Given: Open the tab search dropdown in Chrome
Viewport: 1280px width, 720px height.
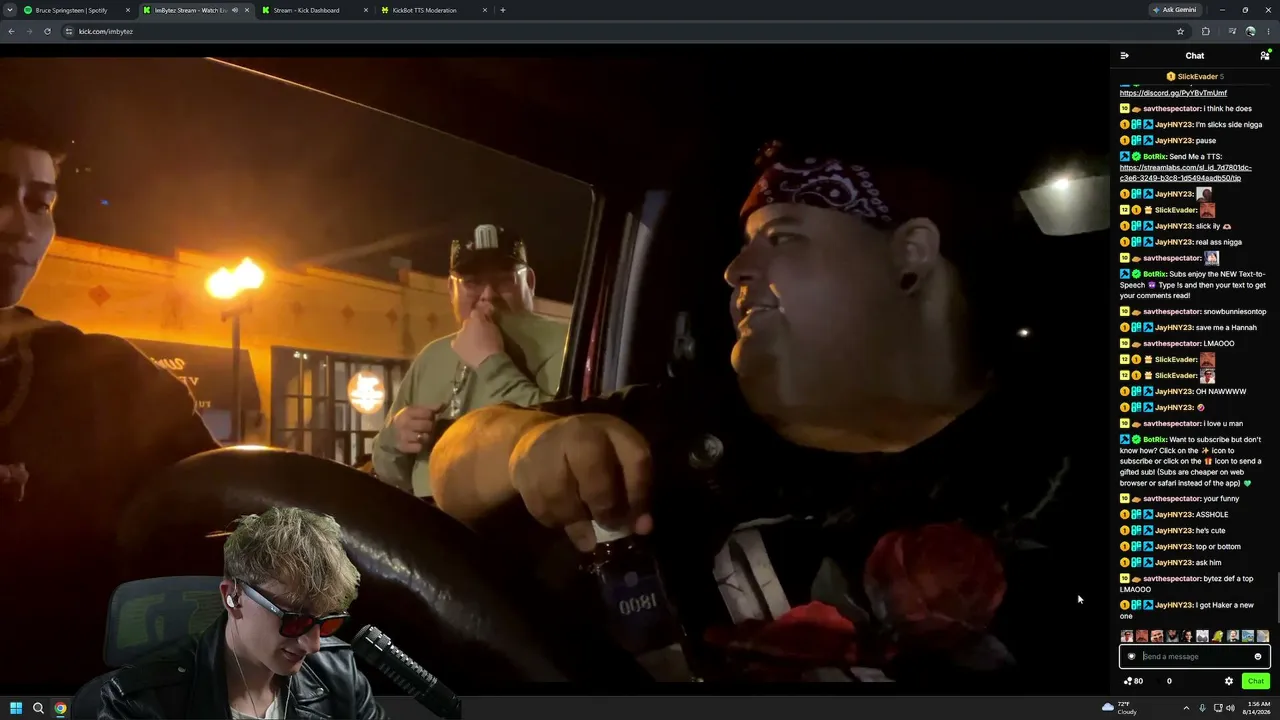Looking at the screenshot, I should tap(9, 10).
